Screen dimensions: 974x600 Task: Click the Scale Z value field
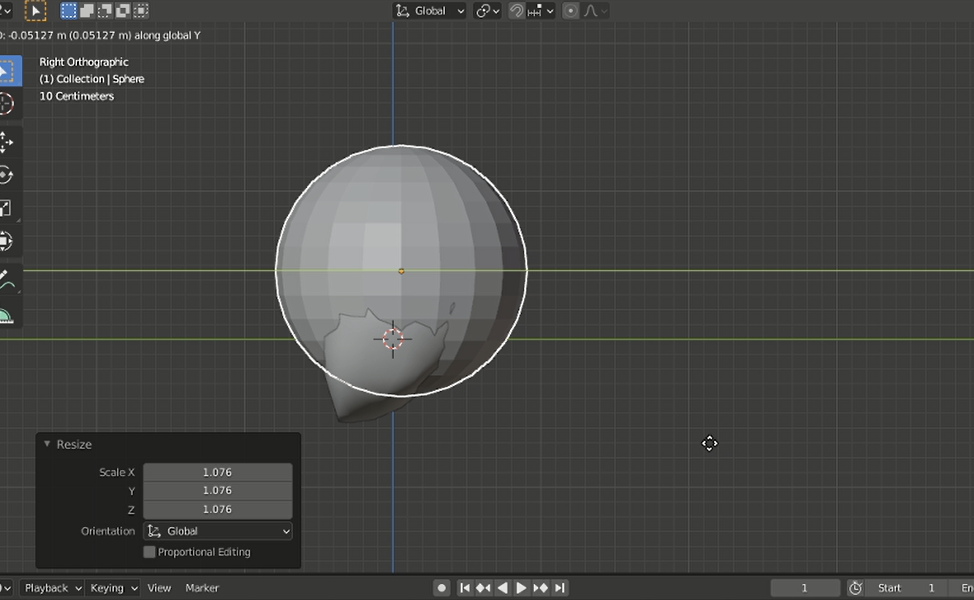(217, 509)
